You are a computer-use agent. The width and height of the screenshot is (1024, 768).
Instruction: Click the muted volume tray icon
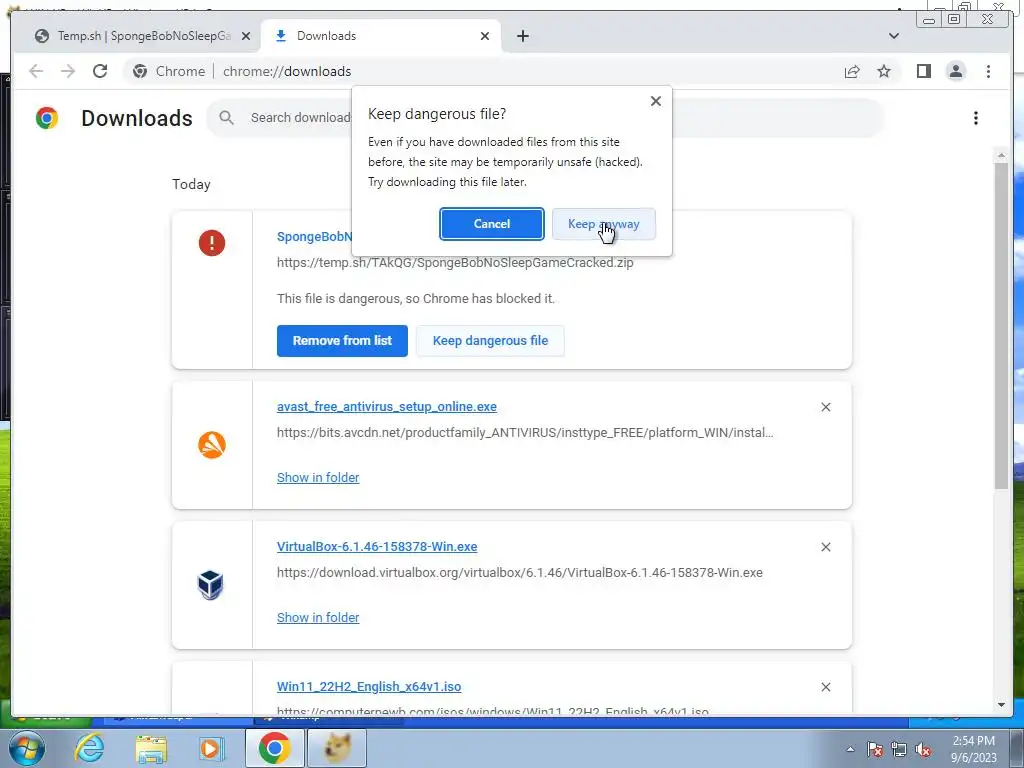point(923,750)
